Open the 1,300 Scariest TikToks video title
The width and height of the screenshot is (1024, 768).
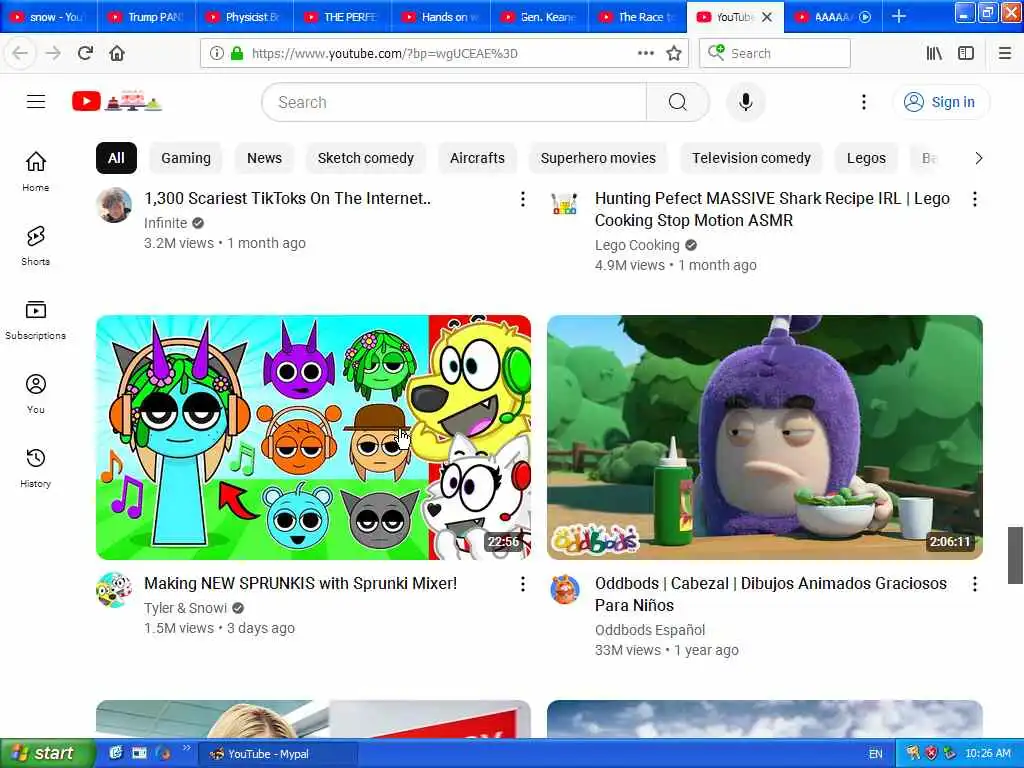click(x=287, y=199)
